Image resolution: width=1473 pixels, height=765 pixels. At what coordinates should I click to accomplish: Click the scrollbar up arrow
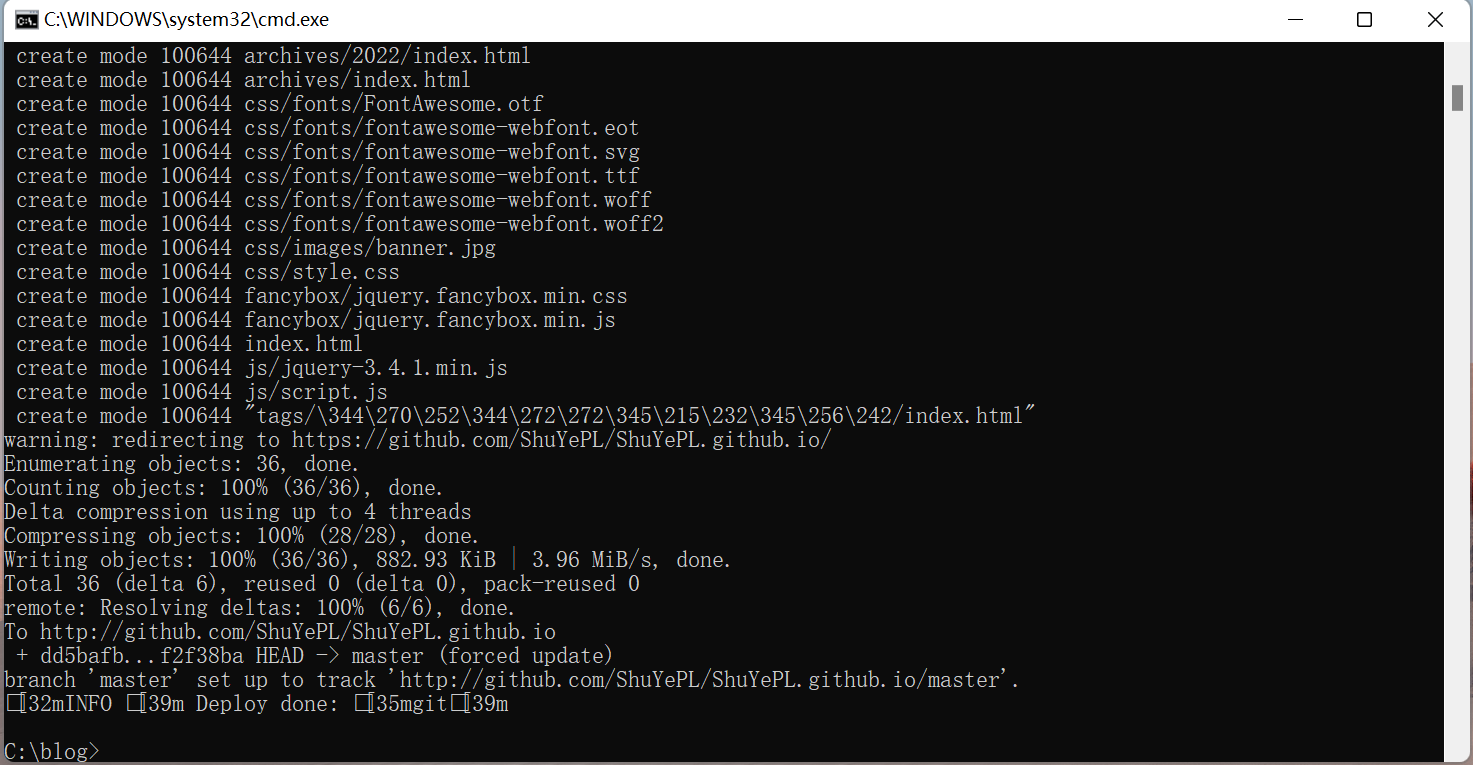[1458, 54]
